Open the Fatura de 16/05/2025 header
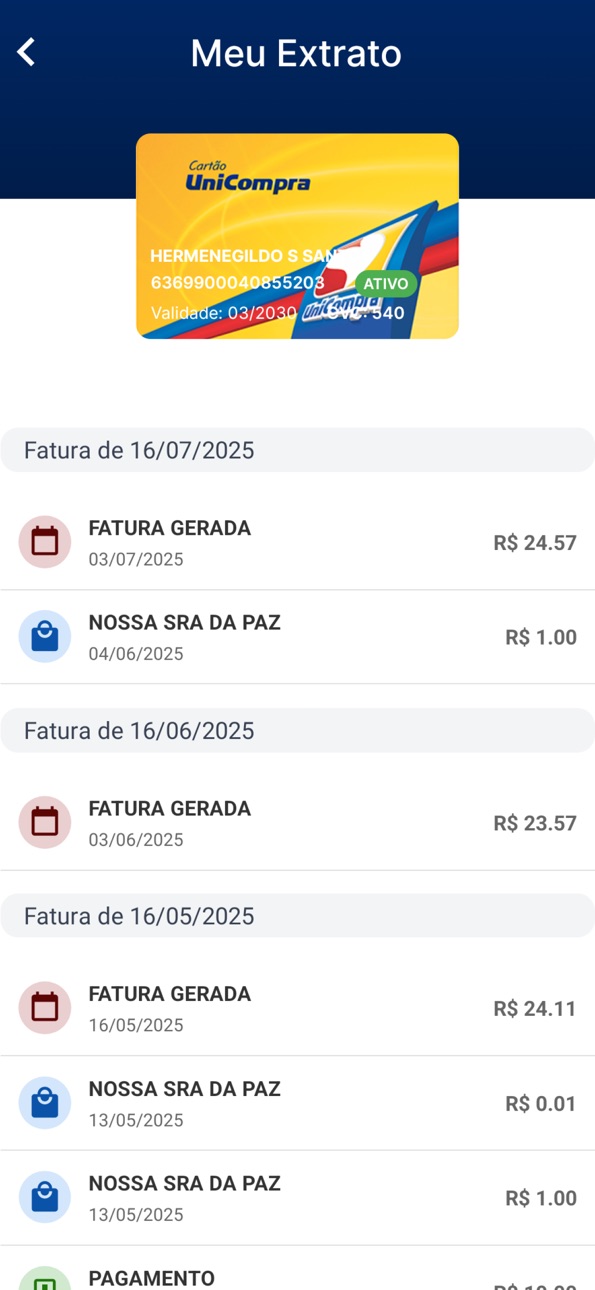 pos(297,916)
